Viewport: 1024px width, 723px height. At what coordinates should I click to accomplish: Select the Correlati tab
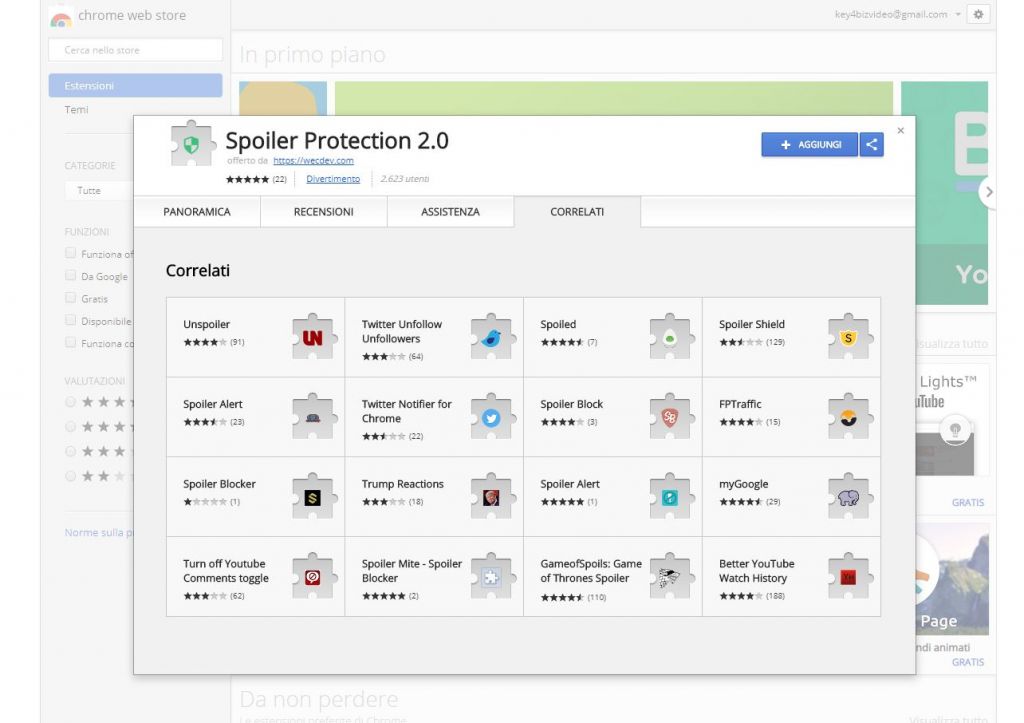pos(577,212)
